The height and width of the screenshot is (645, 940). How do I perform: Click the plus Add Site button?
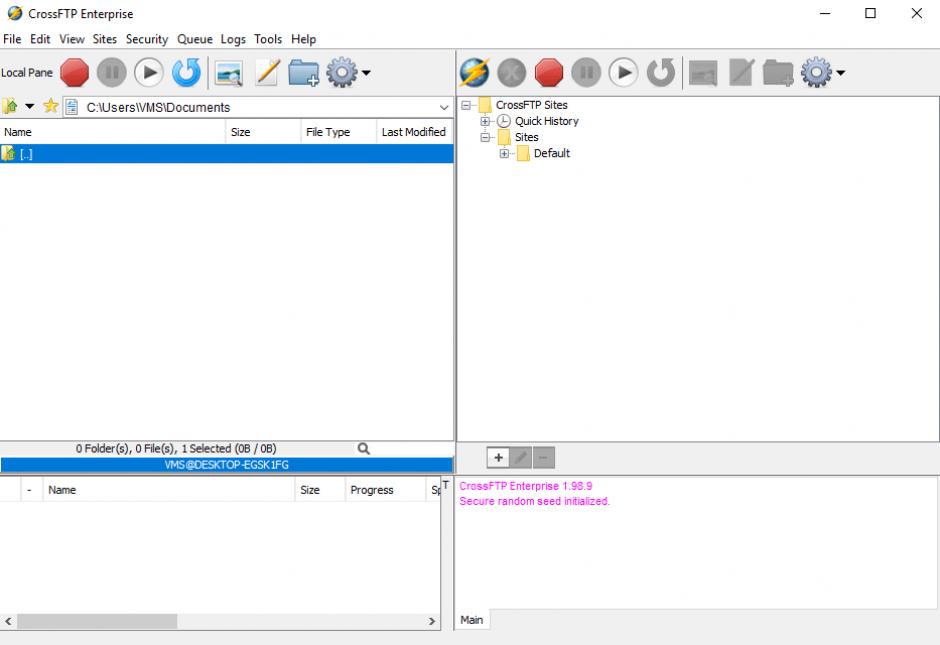498,458
